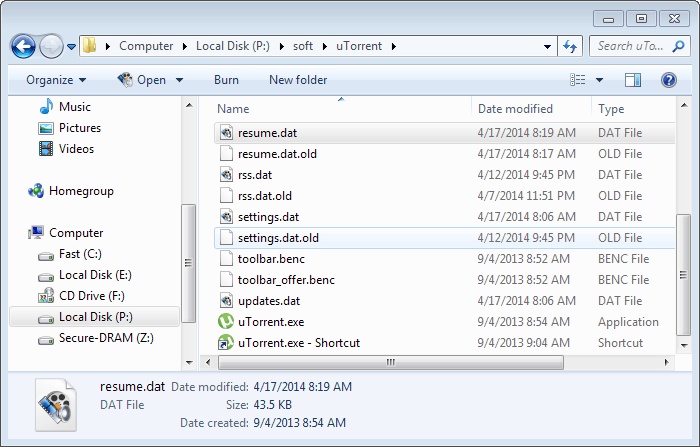Select the settings.dat file icon
The width and height of the screenshot is (700, 447).
(x=226, y=217)
